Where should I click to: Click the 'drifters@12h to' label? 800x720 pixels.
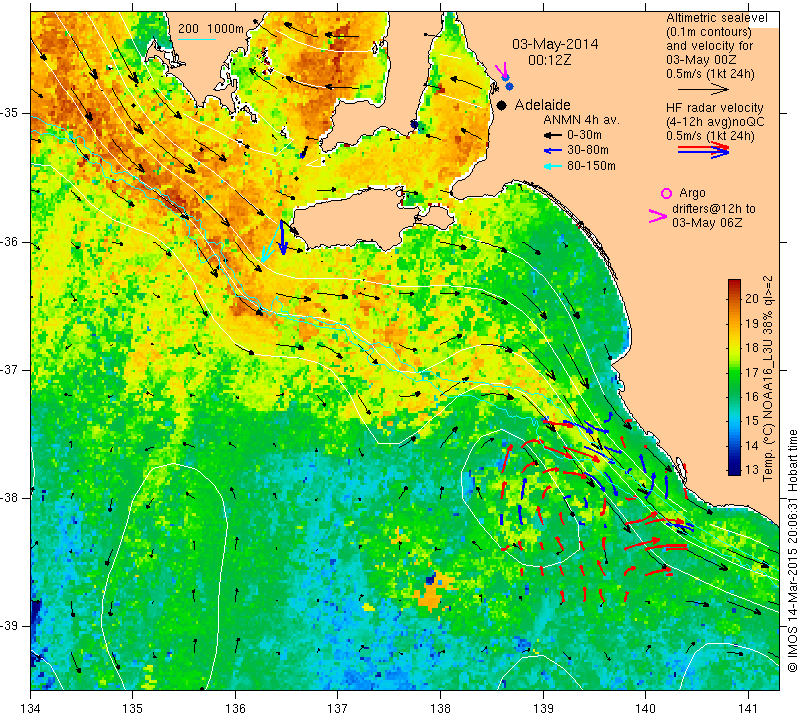point(713,209)
